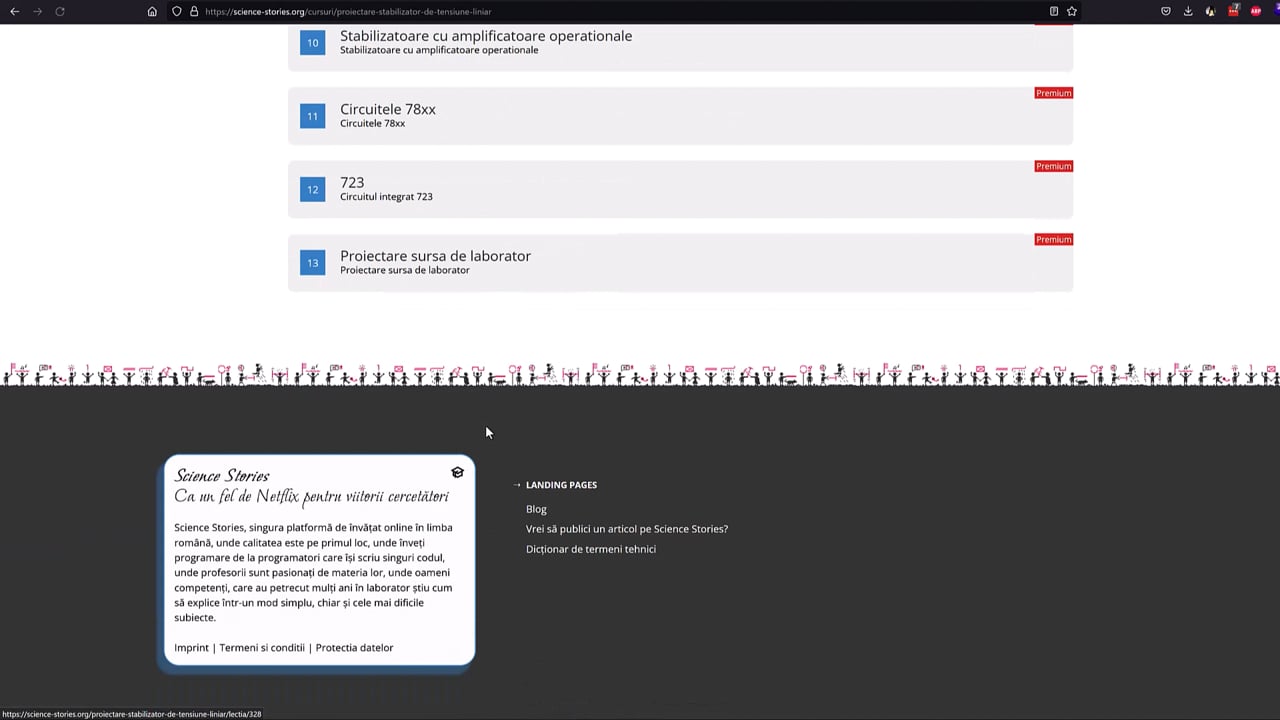Open the red extension with counter badge

1233,11
